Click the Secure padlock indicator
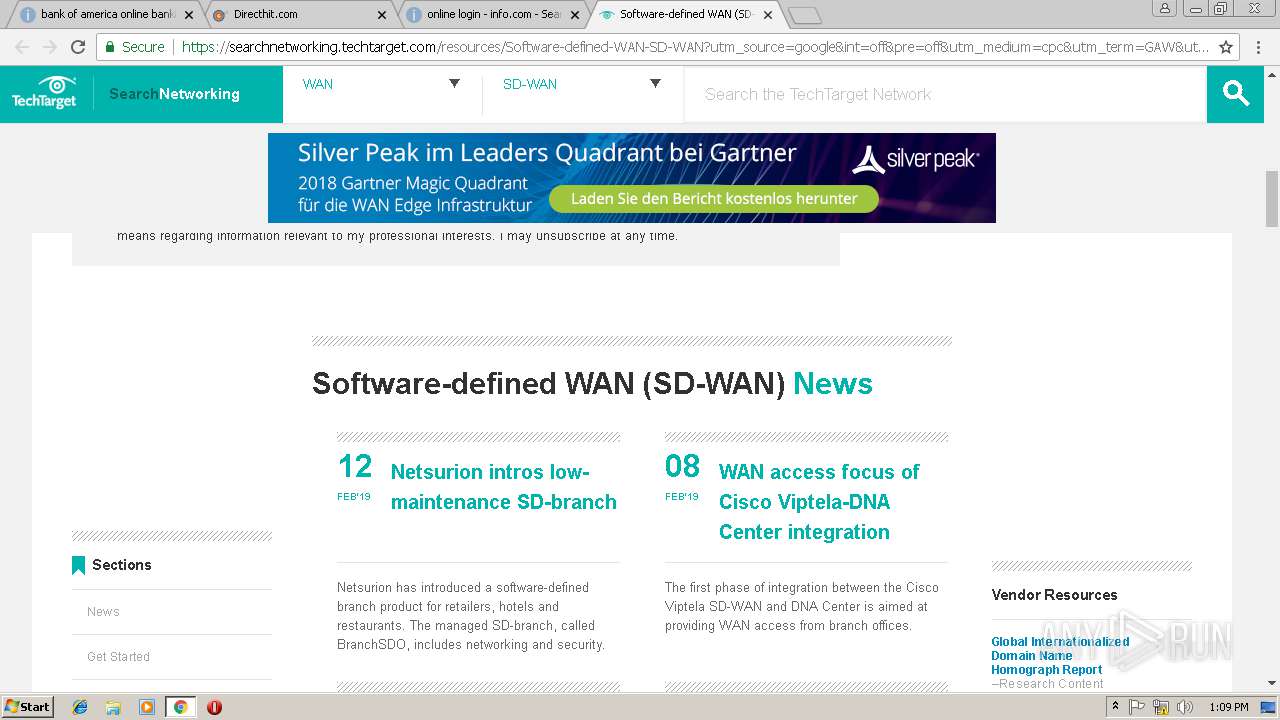 (133, 47)
